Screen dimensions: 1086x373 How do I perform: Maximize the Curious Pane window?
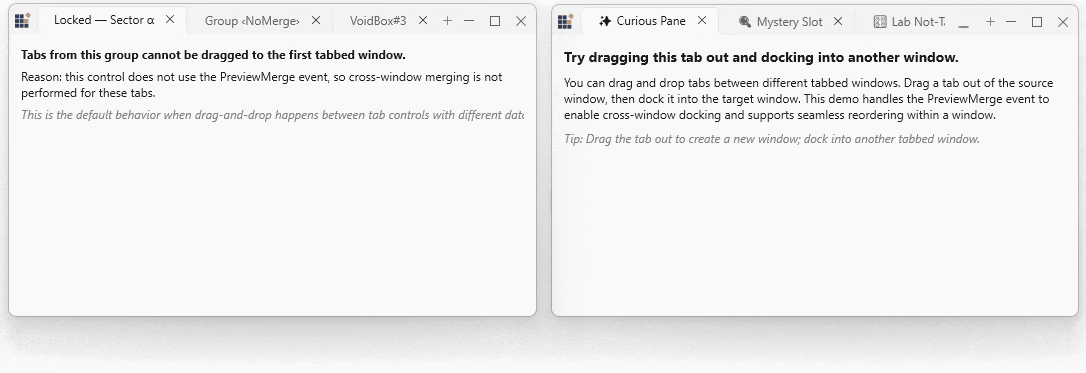1037,22
